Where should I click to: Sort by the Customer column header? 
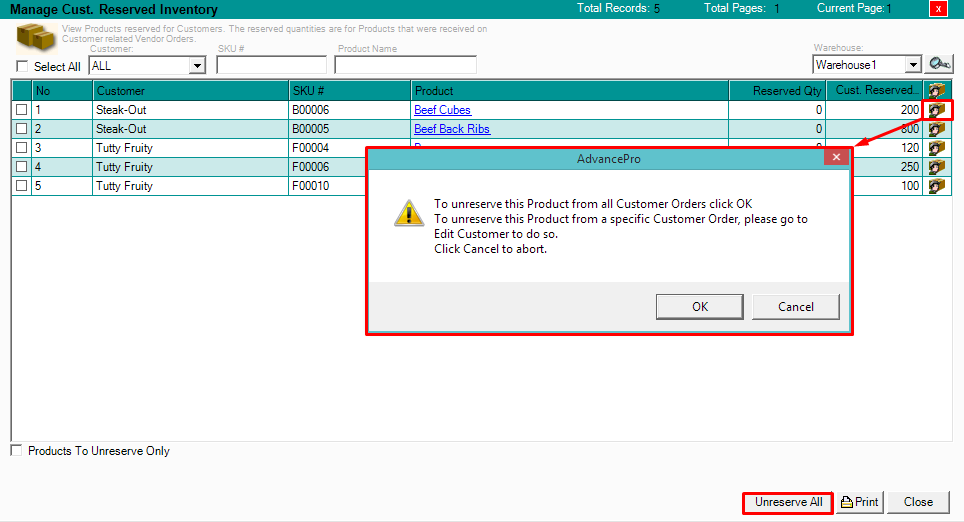click(x=190, y=91)
